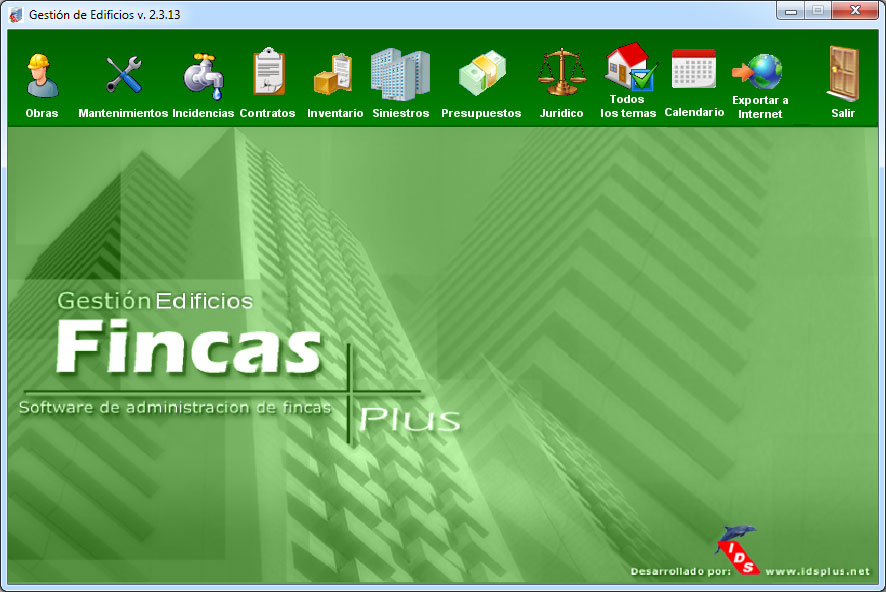This screenshot has width=886, height=592.
Task: Open Presupuestos with the money stack icon
Action: [x=482, y=73]
